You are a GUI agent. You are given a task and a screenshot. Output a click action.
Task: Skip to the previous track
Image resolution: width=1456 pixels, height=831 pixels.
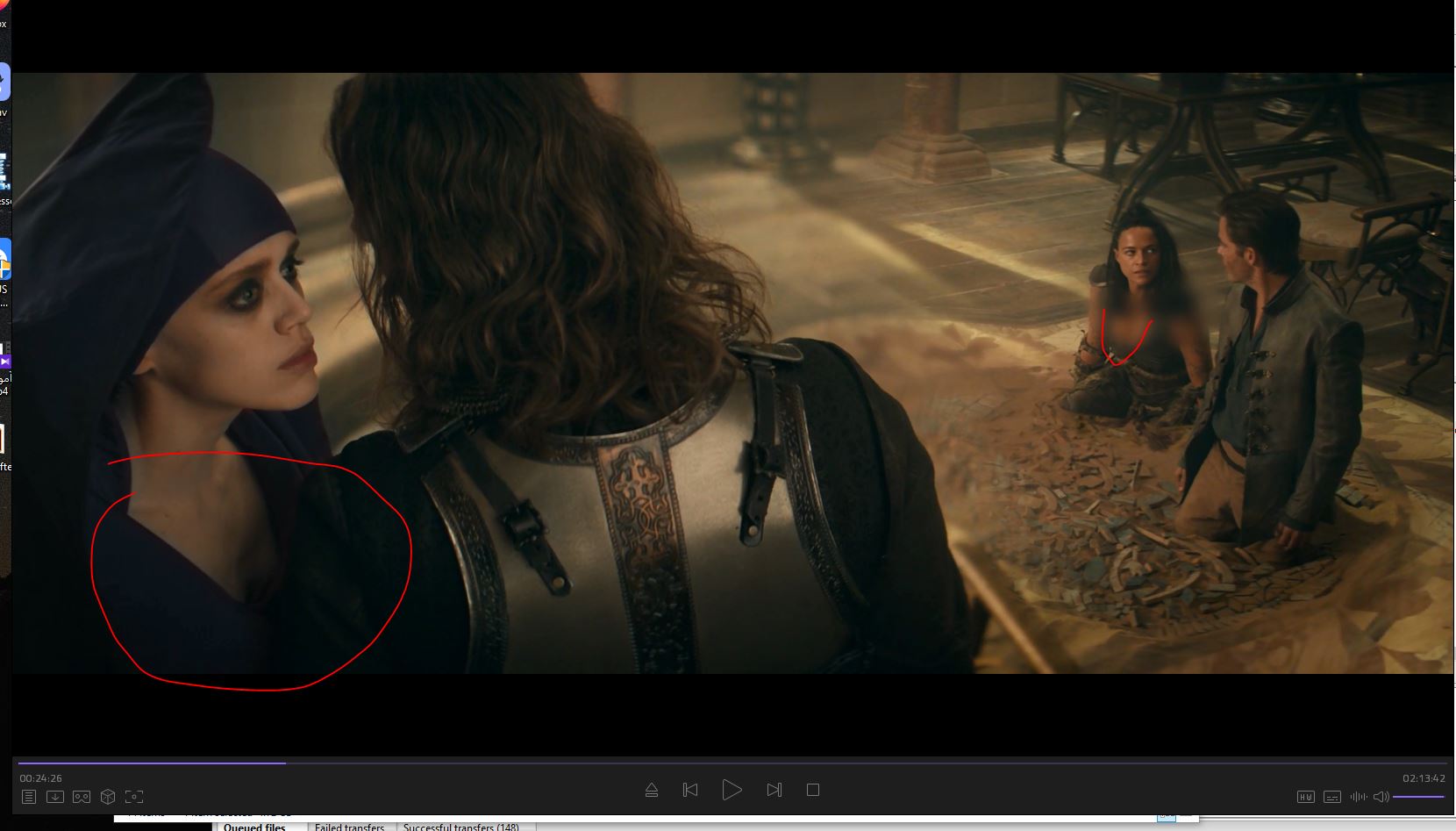point(690,790)
